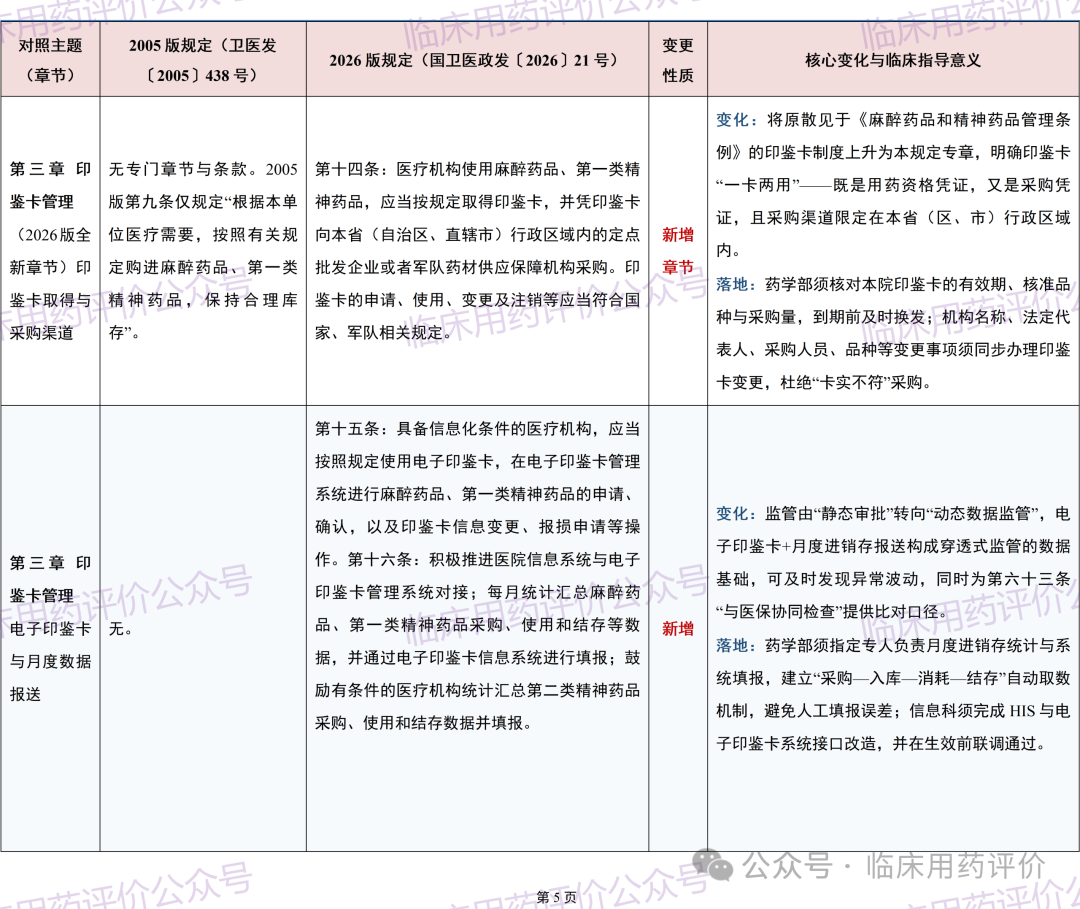Viewport: 1080px width, 909px height.
Task: Click the second row's blue '落地：' label
Action: pos(736,645)
